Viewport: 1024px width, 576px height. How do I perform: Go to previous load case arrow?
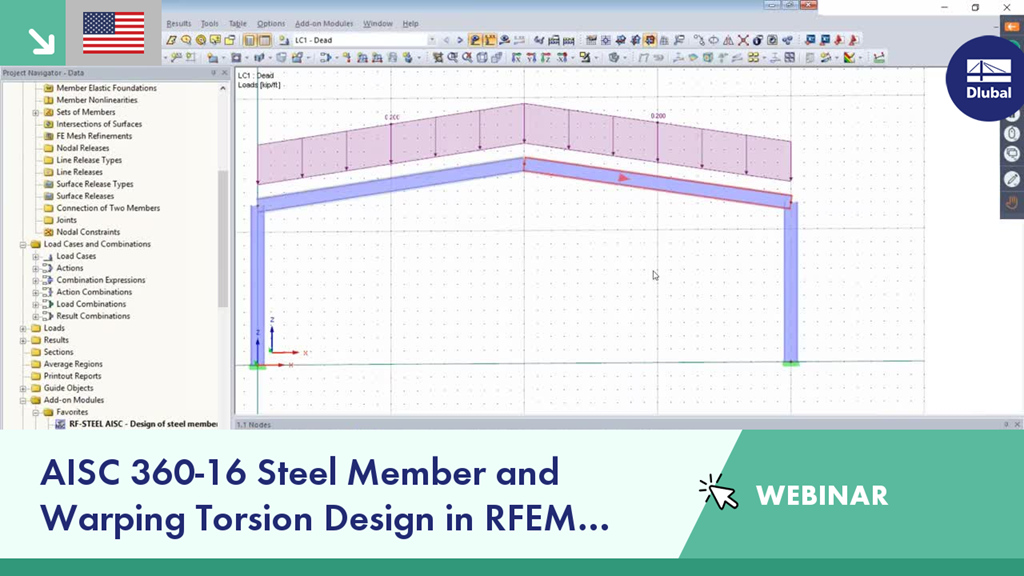click(447, 40)
